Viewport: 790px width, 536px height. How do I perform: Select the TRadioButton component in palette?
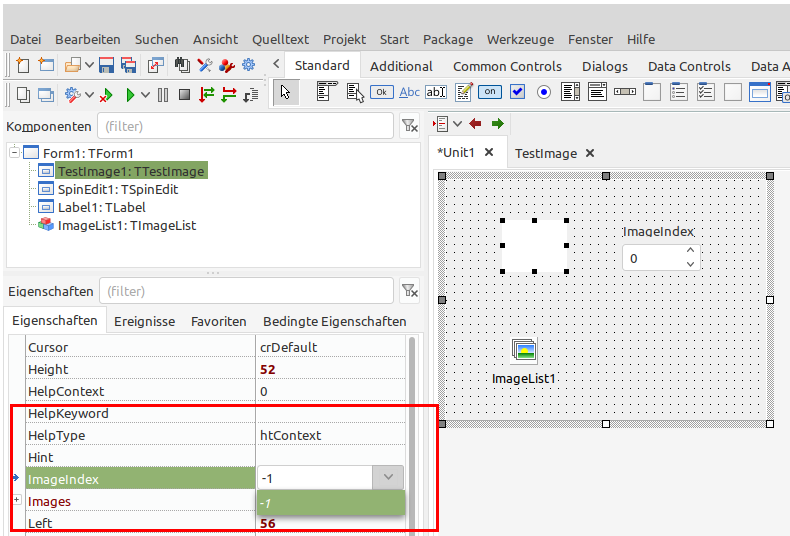click(x=544, y=92)
